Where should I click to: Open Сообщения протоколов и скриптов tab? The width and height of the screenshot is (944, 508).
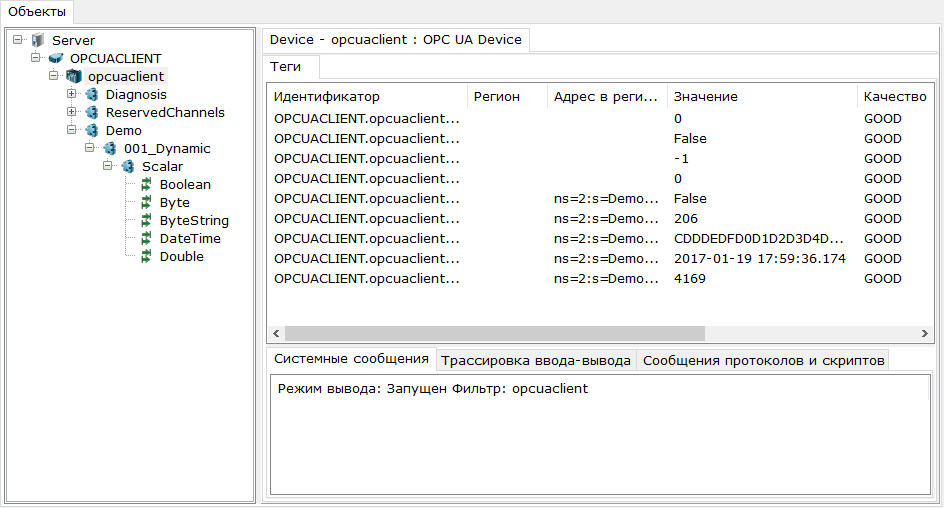point(763,361)
